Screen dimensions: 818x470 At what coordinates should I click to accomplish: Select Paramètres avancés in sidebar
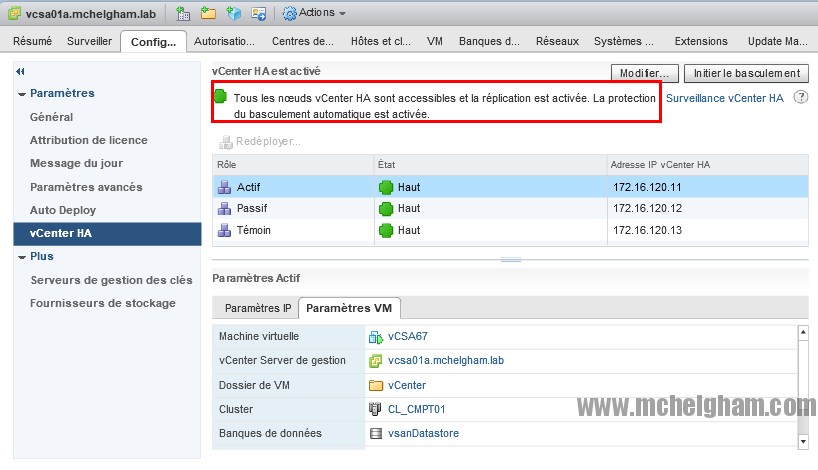(86, 187)
